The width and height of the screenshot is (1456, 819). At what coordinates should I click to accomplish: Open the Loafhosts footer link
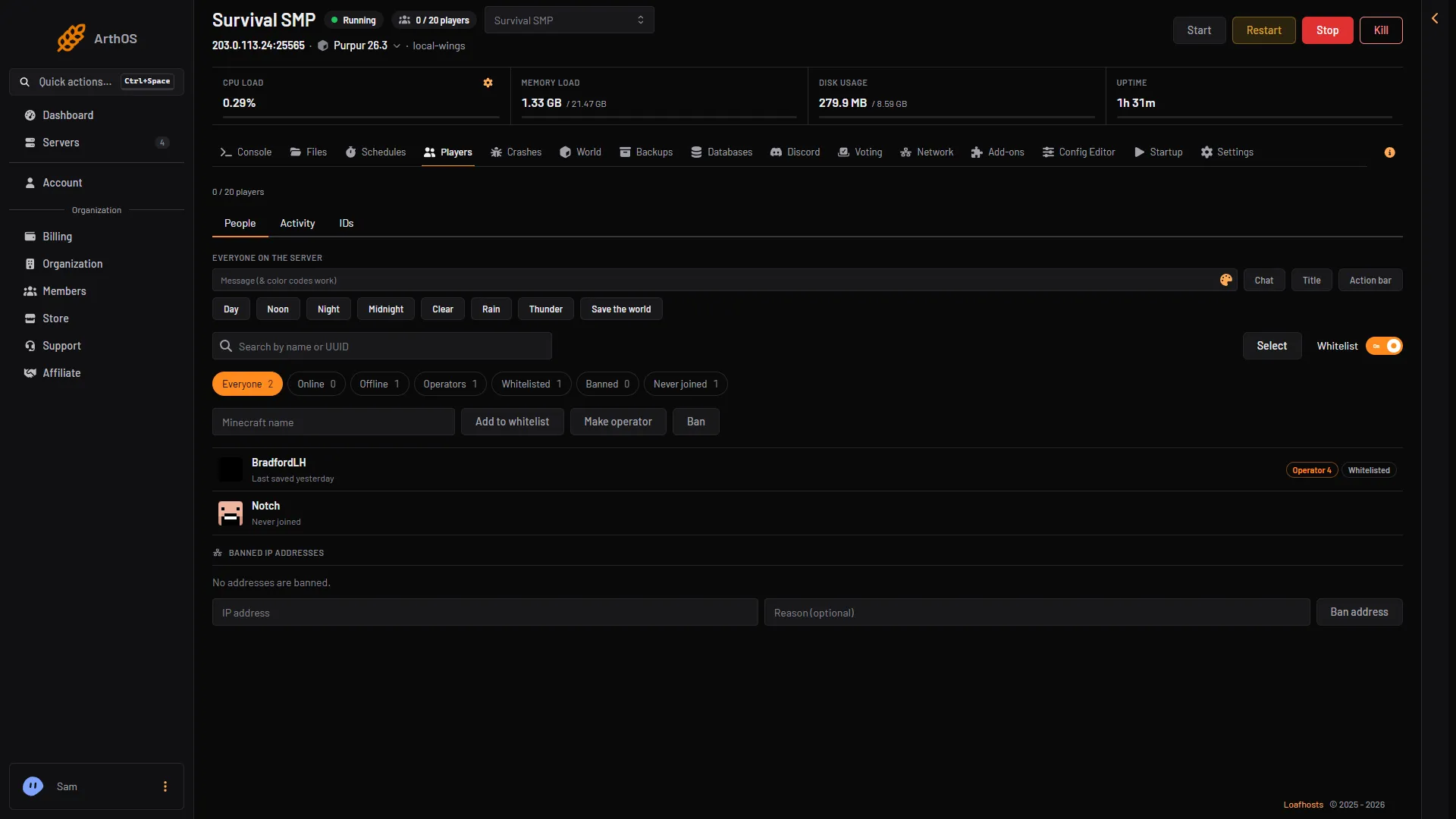[x=1303, y=805]
